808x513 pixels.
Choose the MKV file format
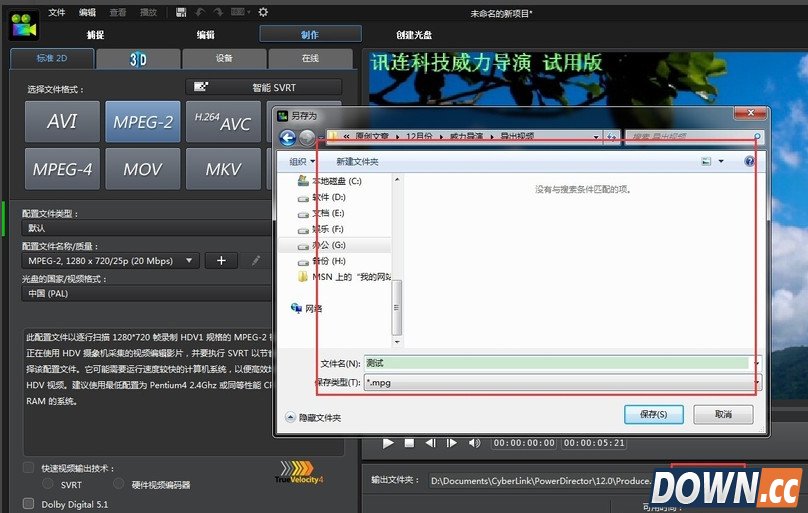click(223, 169)
